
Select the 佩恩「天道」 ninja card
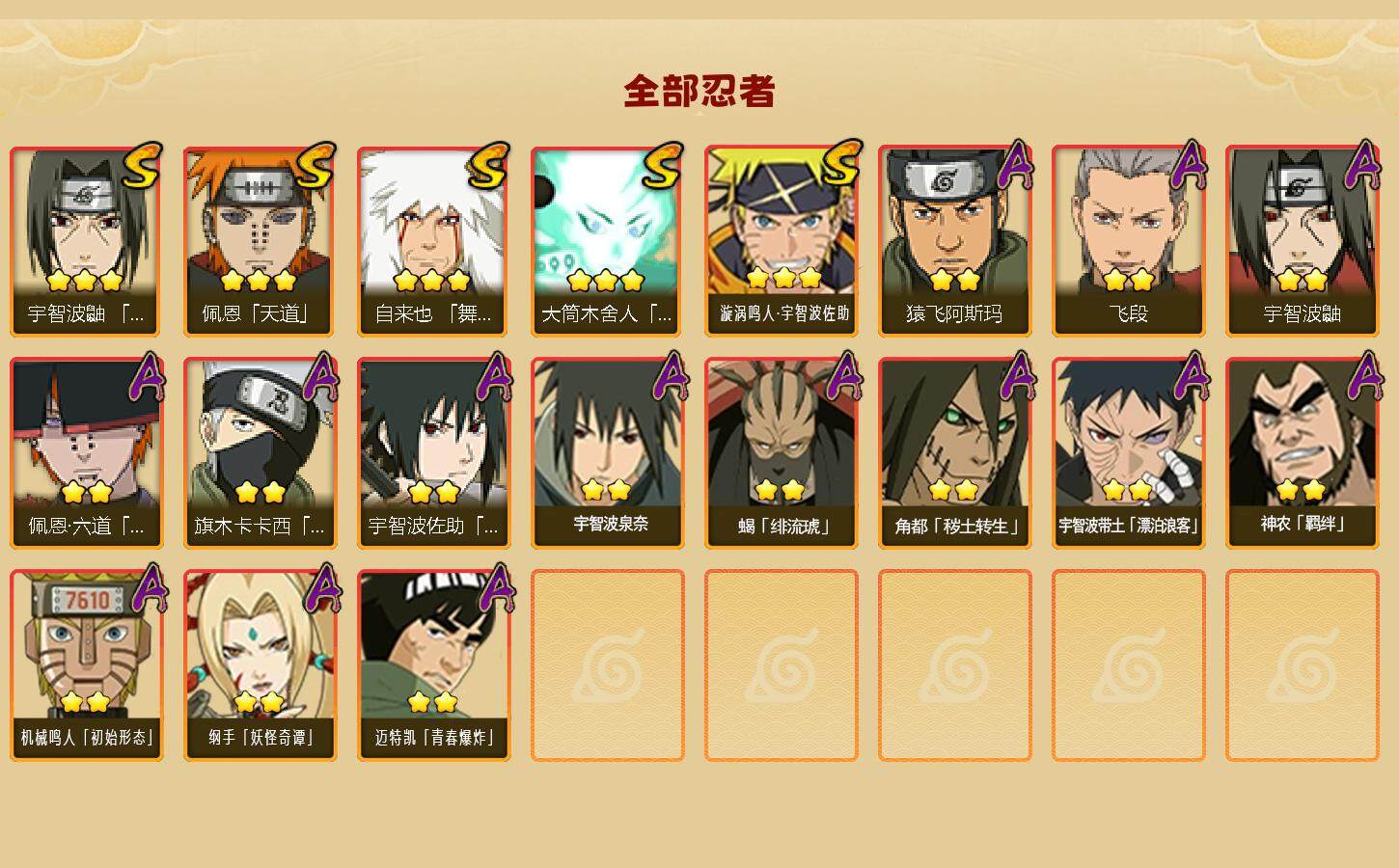pos(260,241)
